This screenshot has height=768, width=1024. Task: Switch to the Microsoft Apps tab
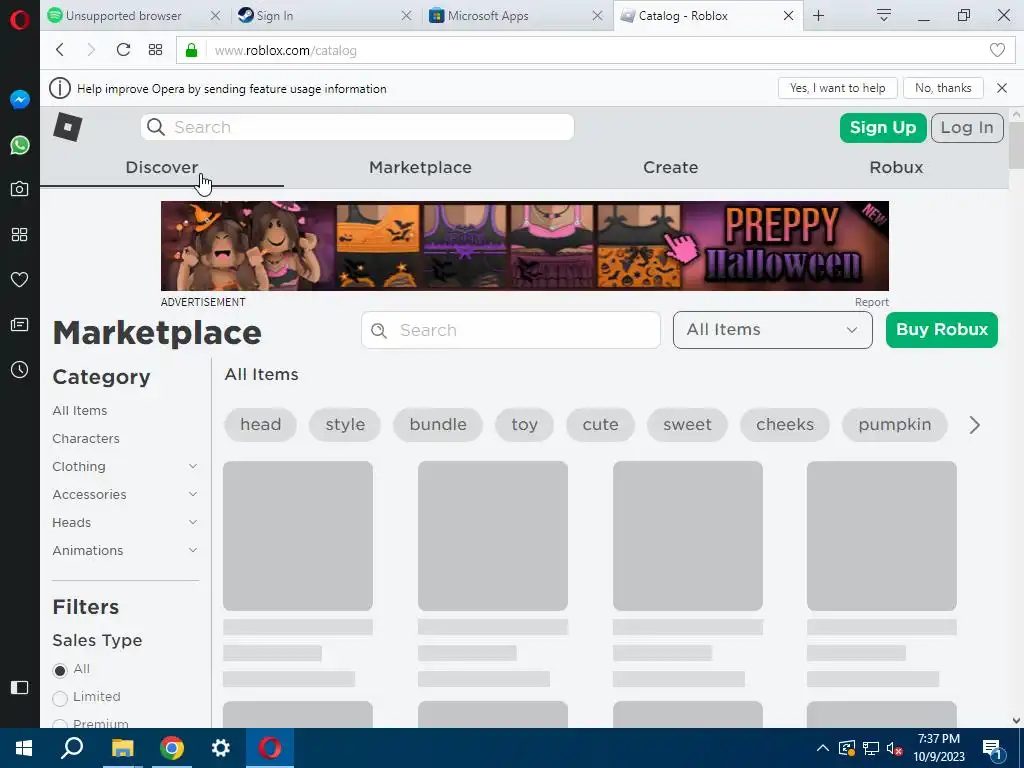[x=488, y=16]
